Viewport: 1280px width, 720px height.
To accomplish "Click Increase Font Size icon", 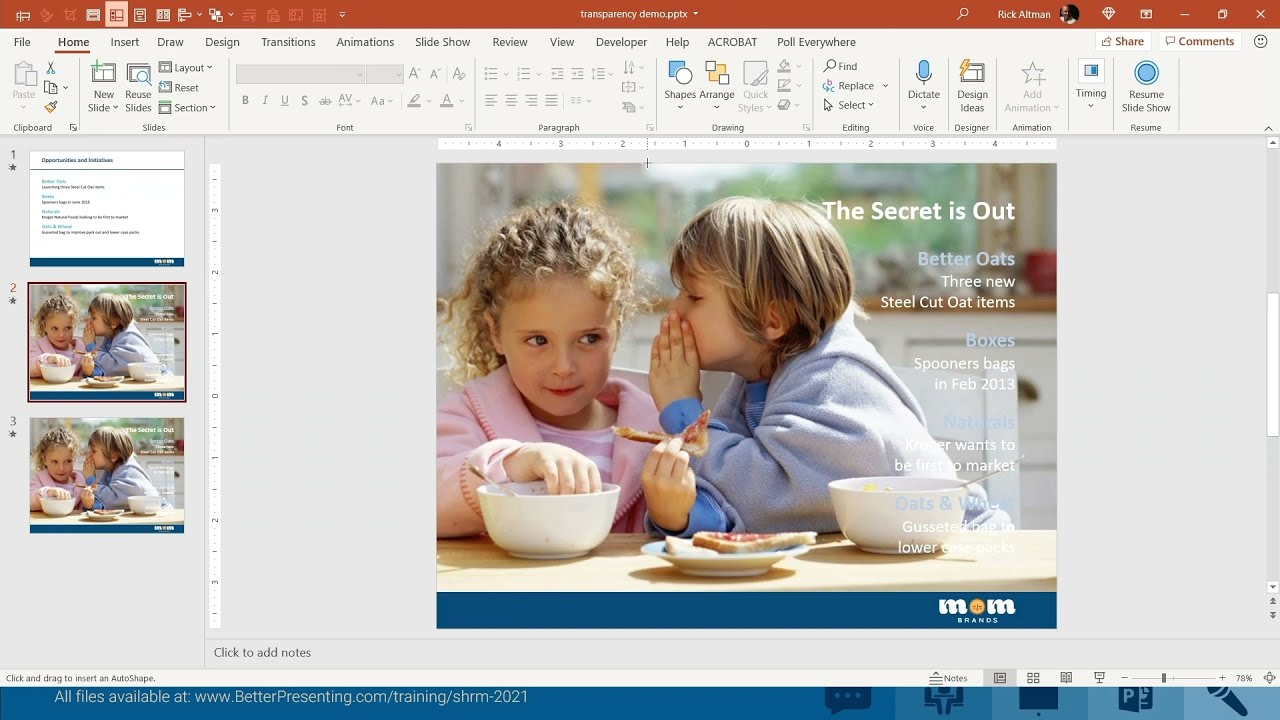I will coord(417,74).
